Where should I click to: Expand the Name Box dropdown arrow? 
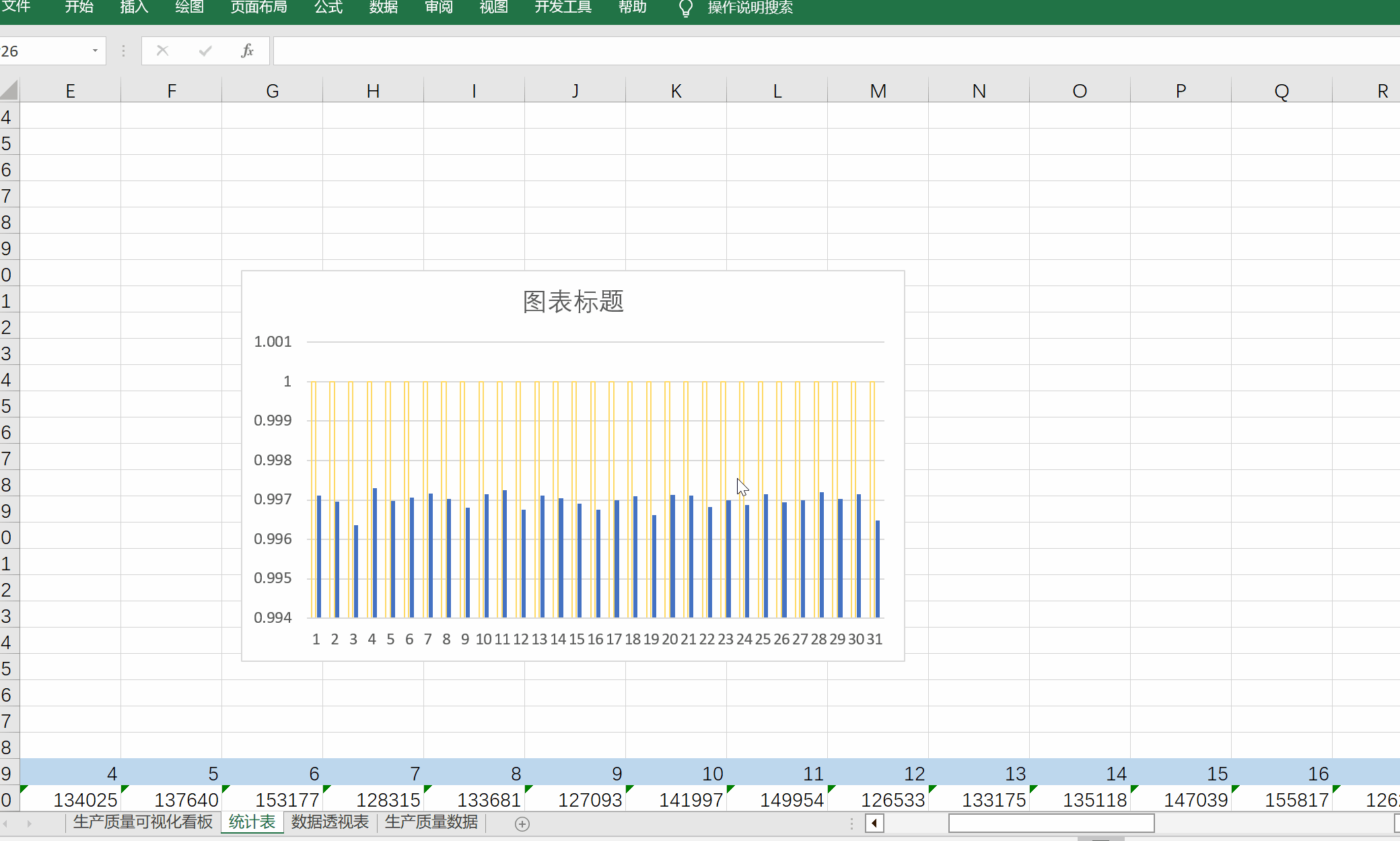[x=95, y=51]
